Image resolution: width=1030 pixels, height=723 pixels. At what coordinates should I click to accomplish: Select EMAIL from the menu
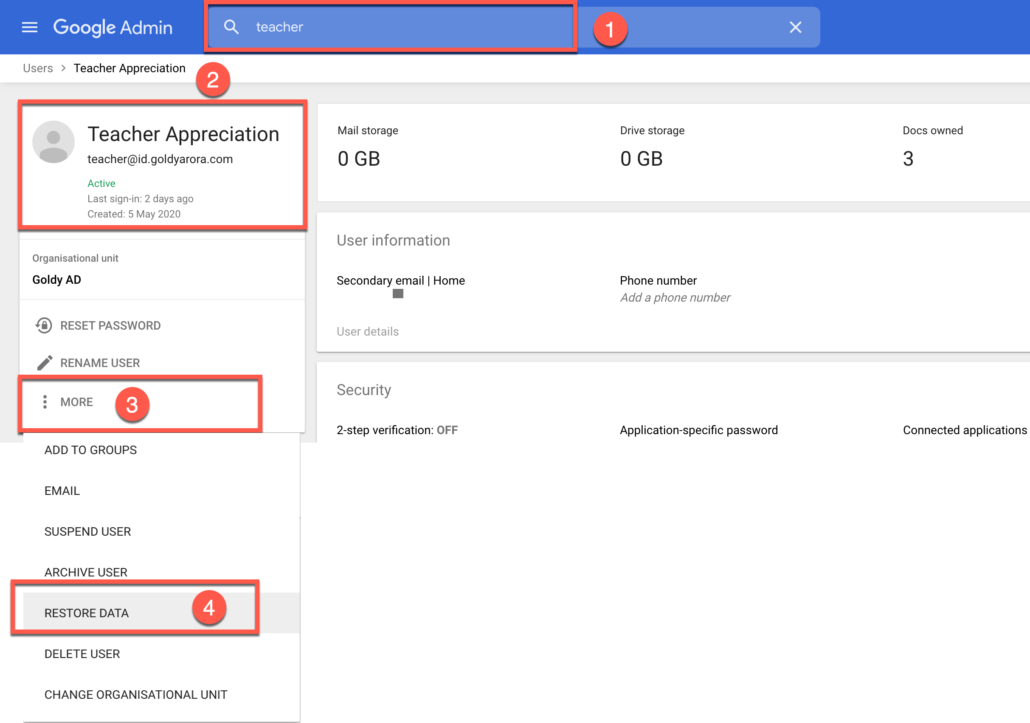[162, 491]
